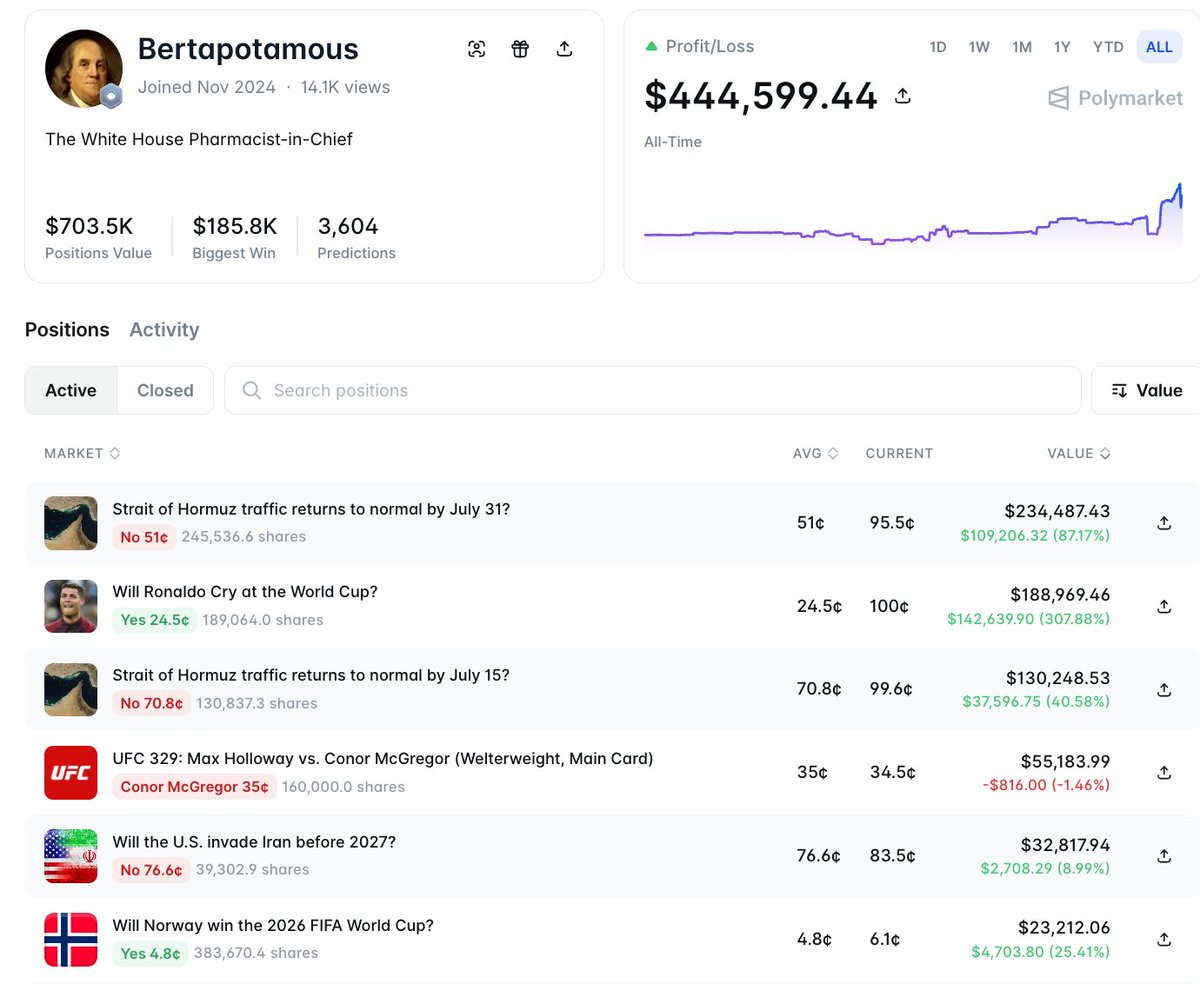
Task: Open Will Ronaldo Cry market
Action: click(245, 592)
